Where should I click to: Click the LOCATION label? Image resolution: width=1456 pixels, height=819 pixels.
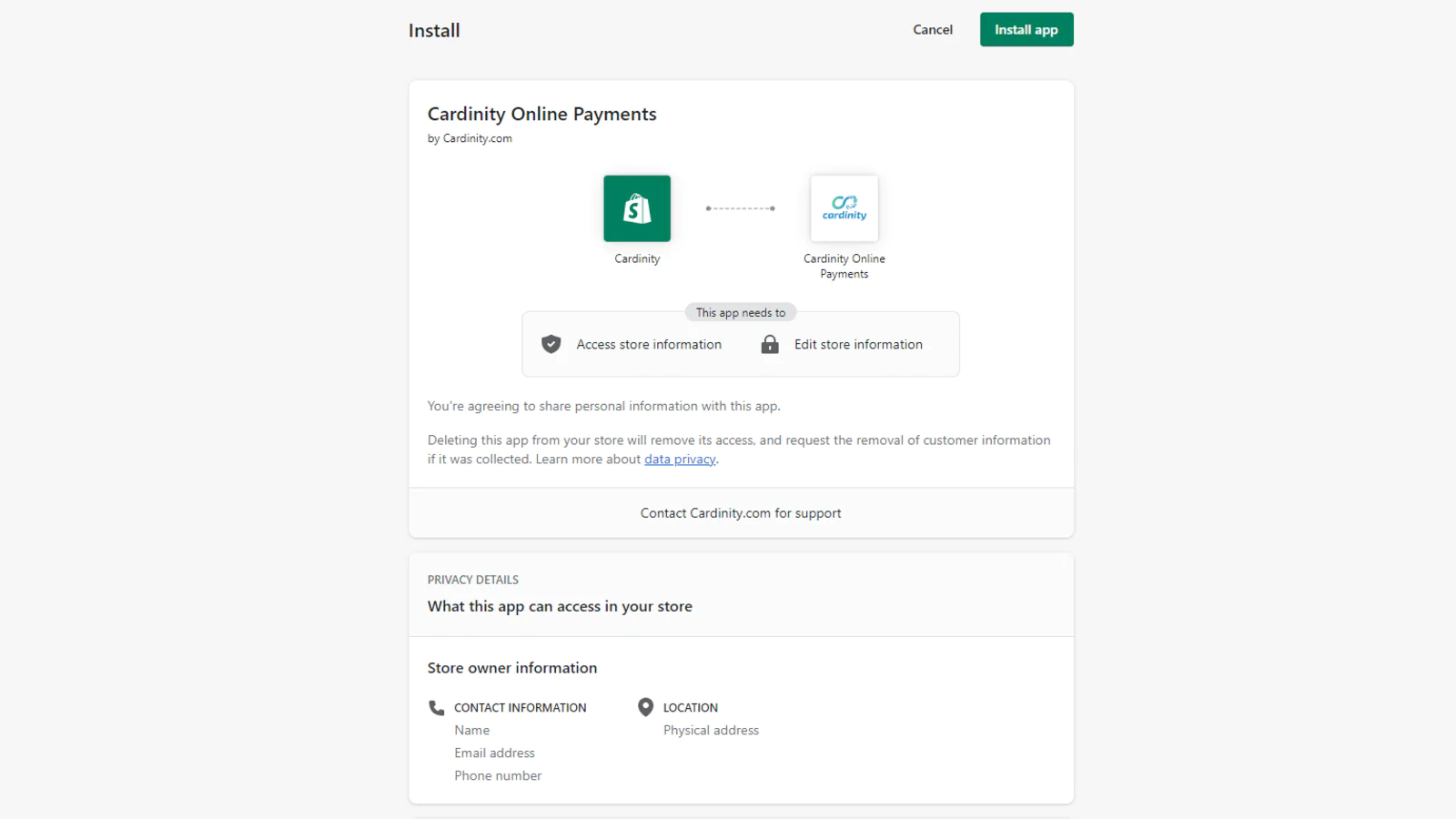tap(691, 708)
